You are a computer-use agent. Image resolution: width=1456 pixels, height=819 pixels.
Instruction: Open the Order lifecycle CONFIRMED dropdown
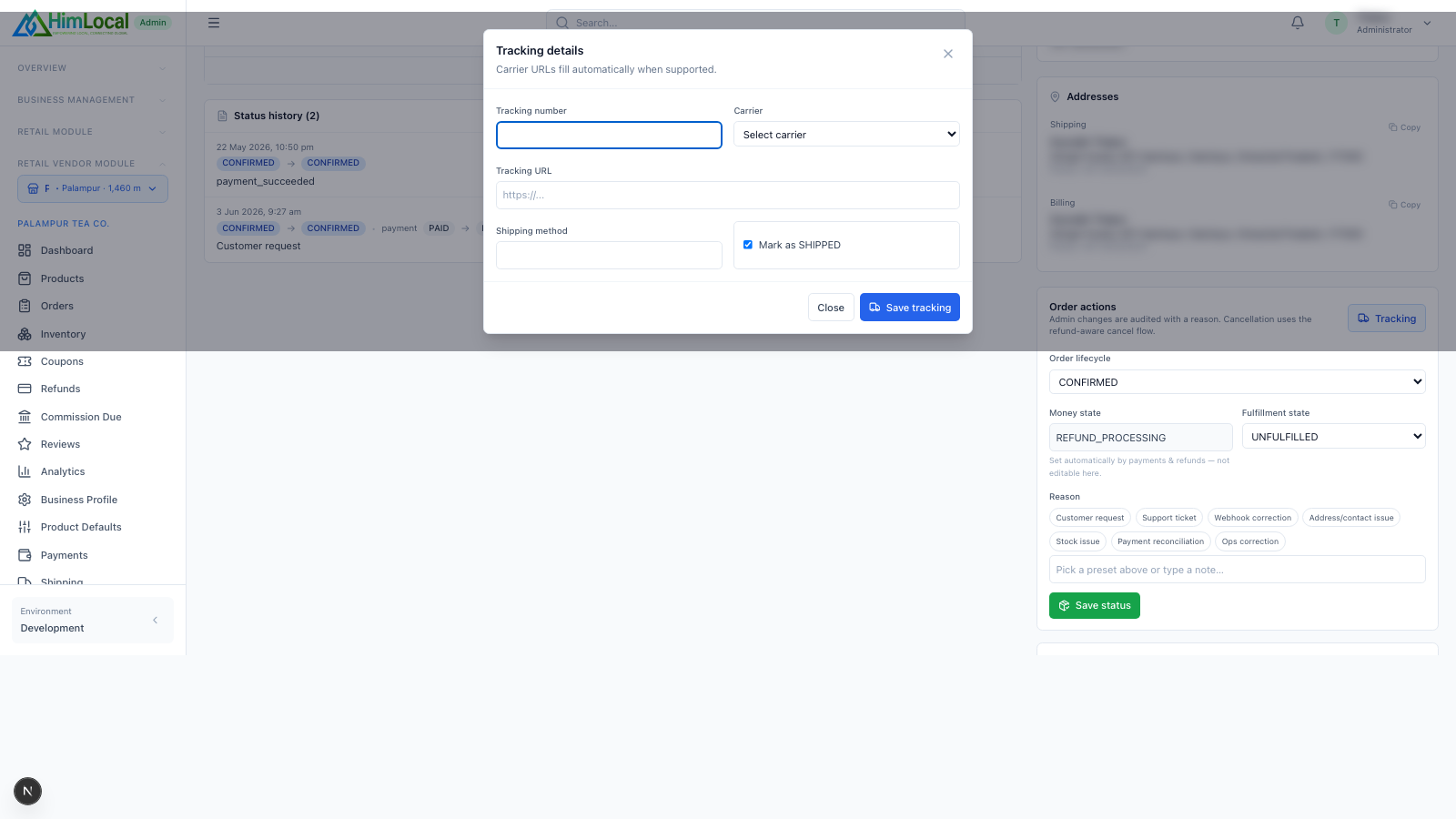pyautogui.click(x=1238, y=382)
